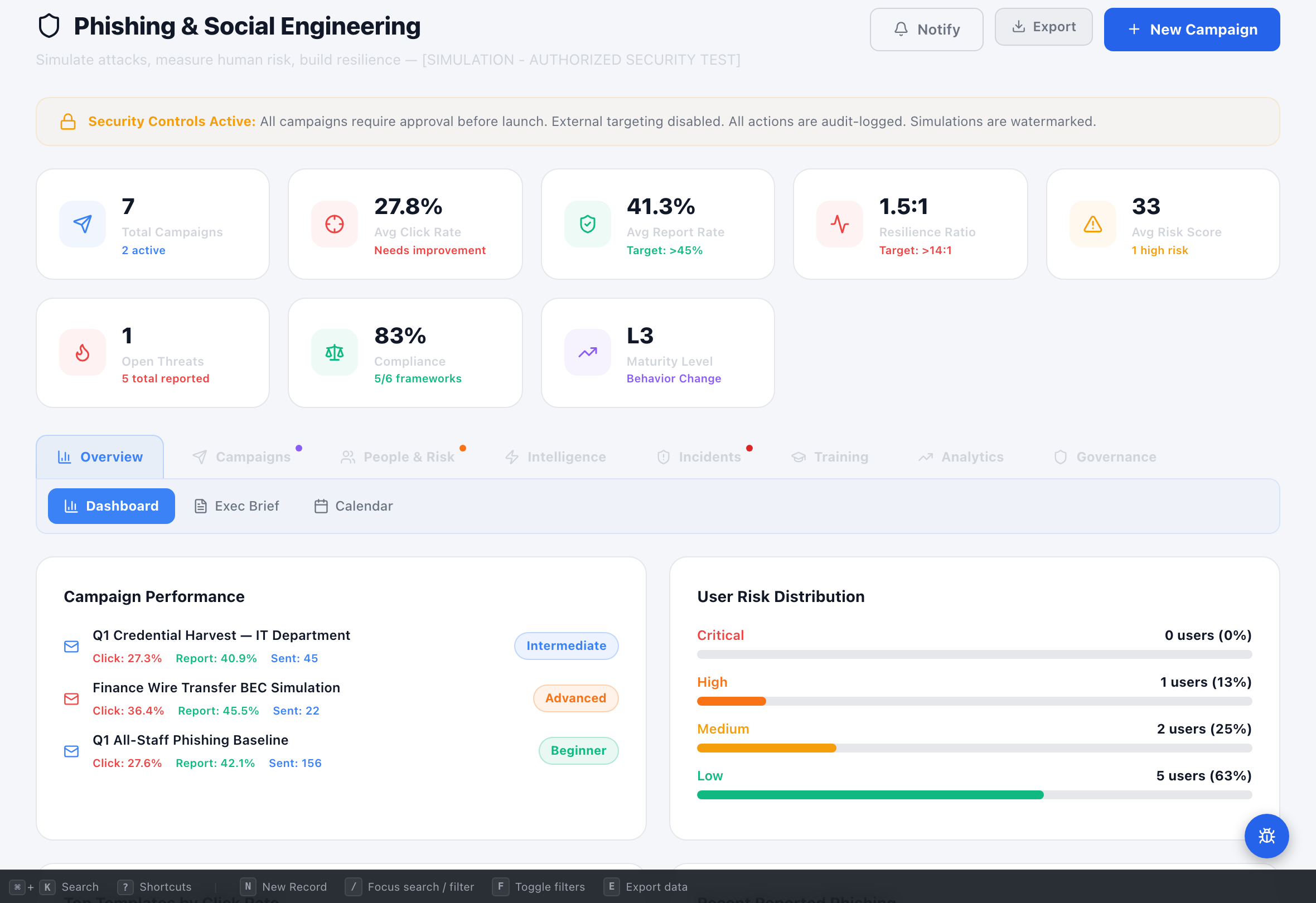Screen dimensions: 1316x903
Task: Click the warning triangle on Avg Risk Score card
Action: (x=1092, y=224)
